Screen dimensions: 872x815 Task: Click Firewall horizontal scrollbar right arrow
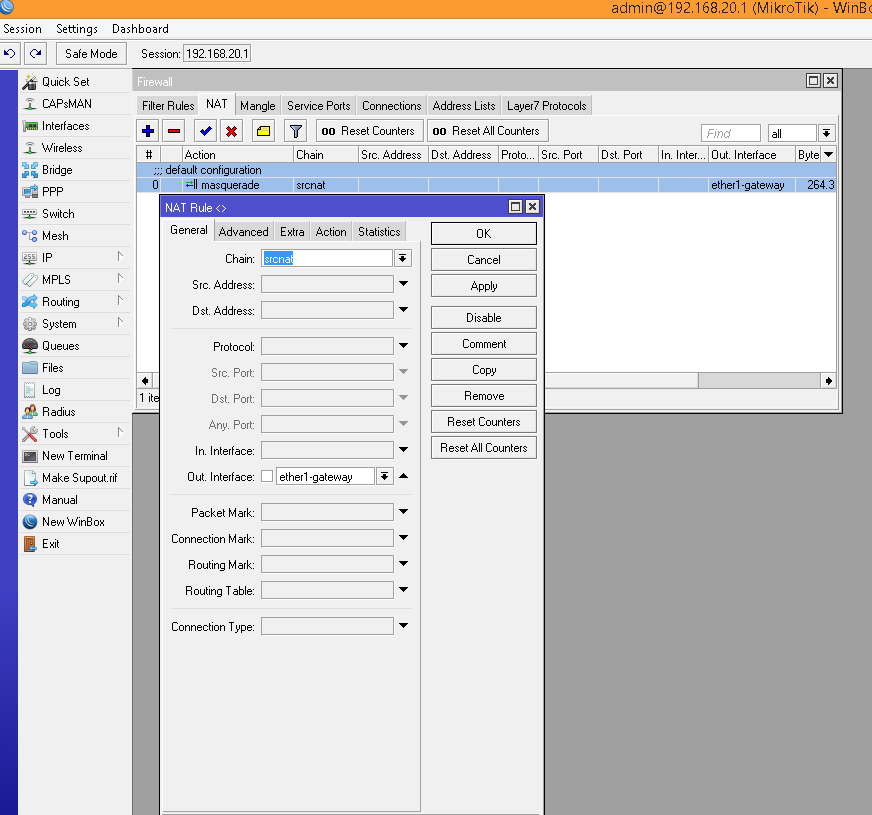point(829,381)
